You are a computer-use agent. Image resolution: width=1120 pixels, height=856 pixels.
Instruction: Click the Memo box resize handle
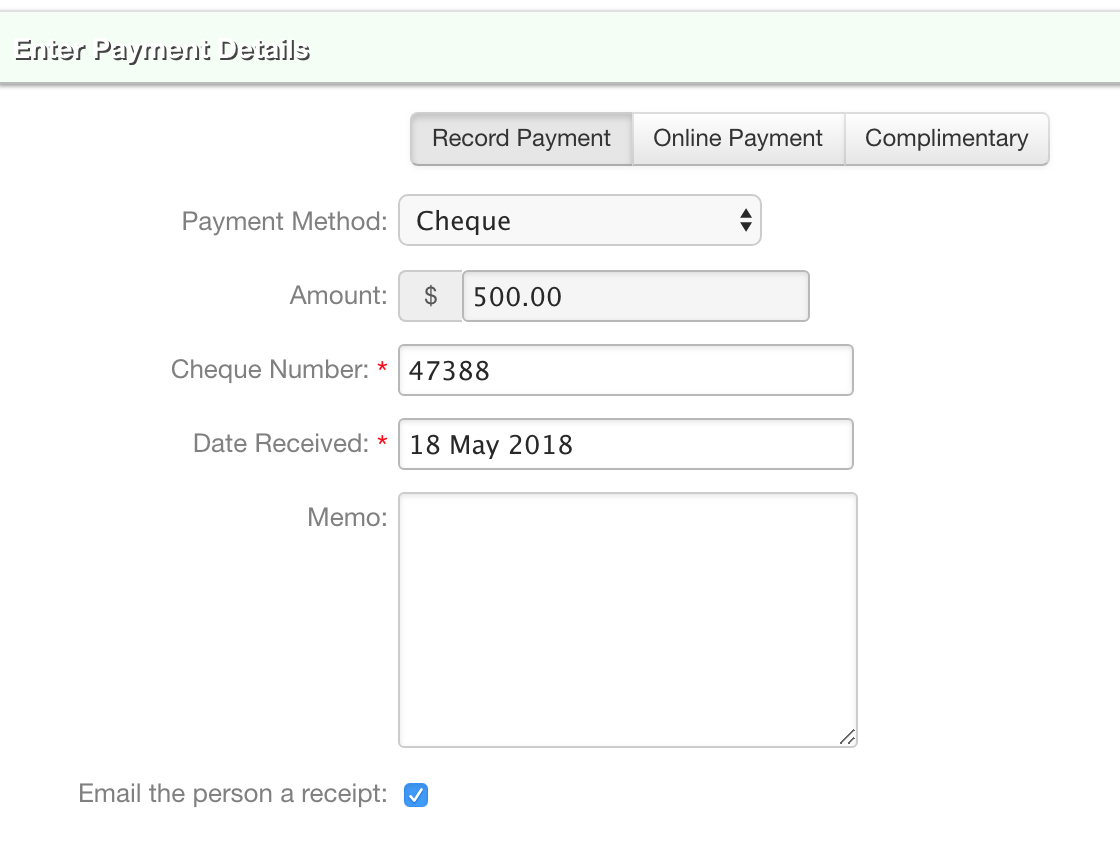tap(847, 737)
